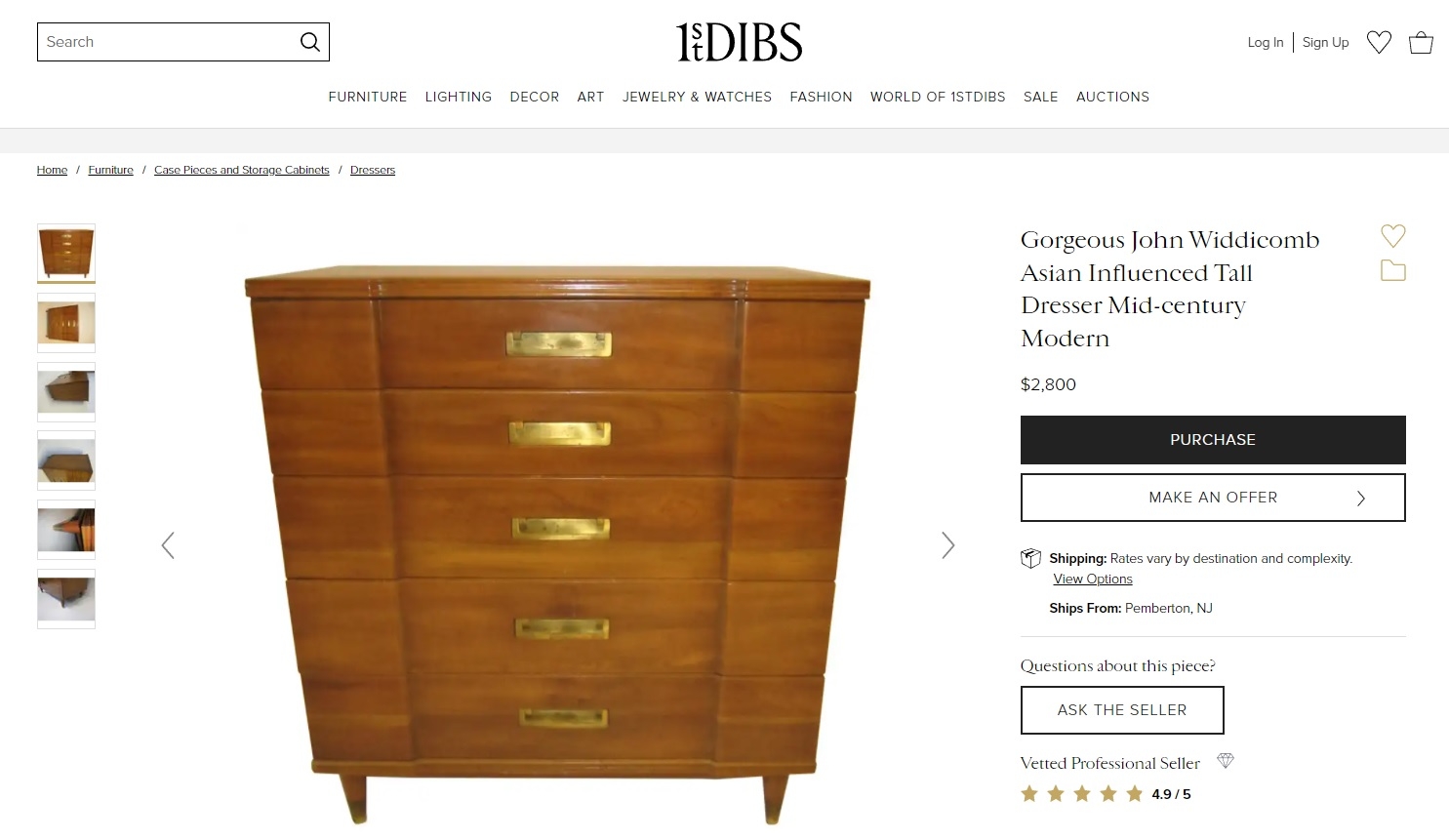The width and height of the screenshot is (1449, 840).
Task: Open the Auctions menu item
Action: click(x=1112, y=97)
